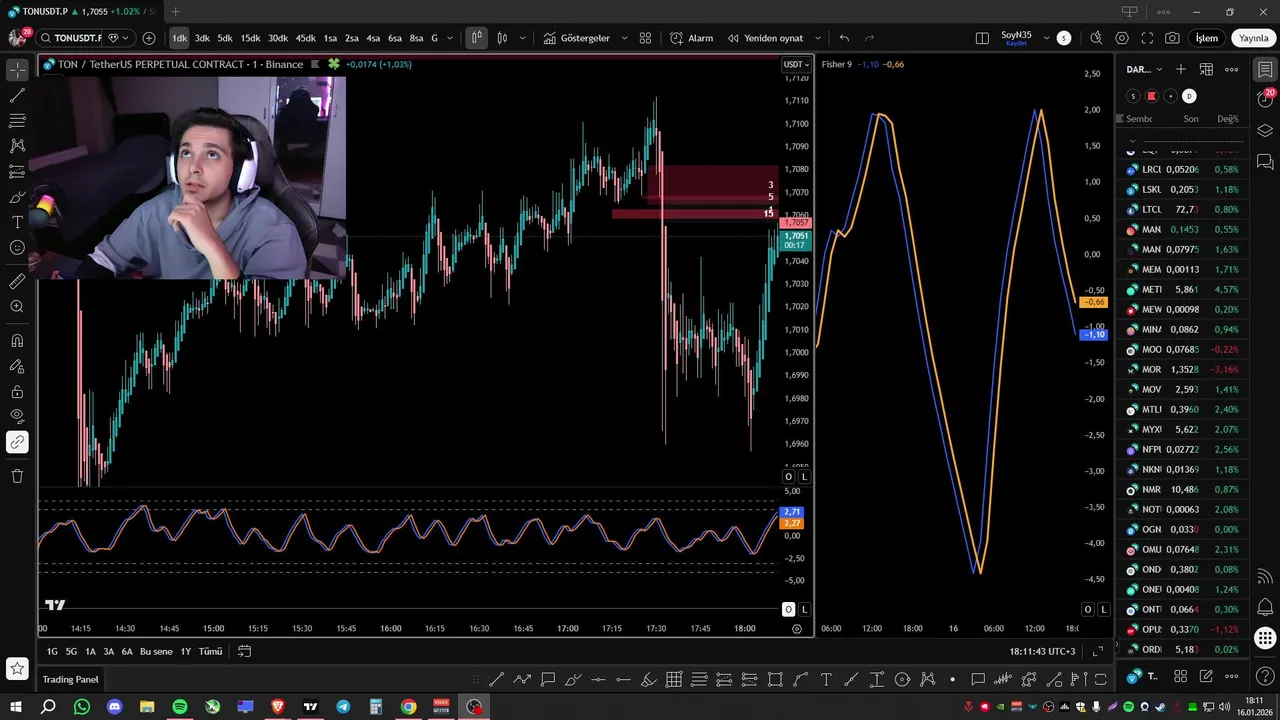
Task: Open the SoyN35 layout name menu
Action: point(1016,38)
